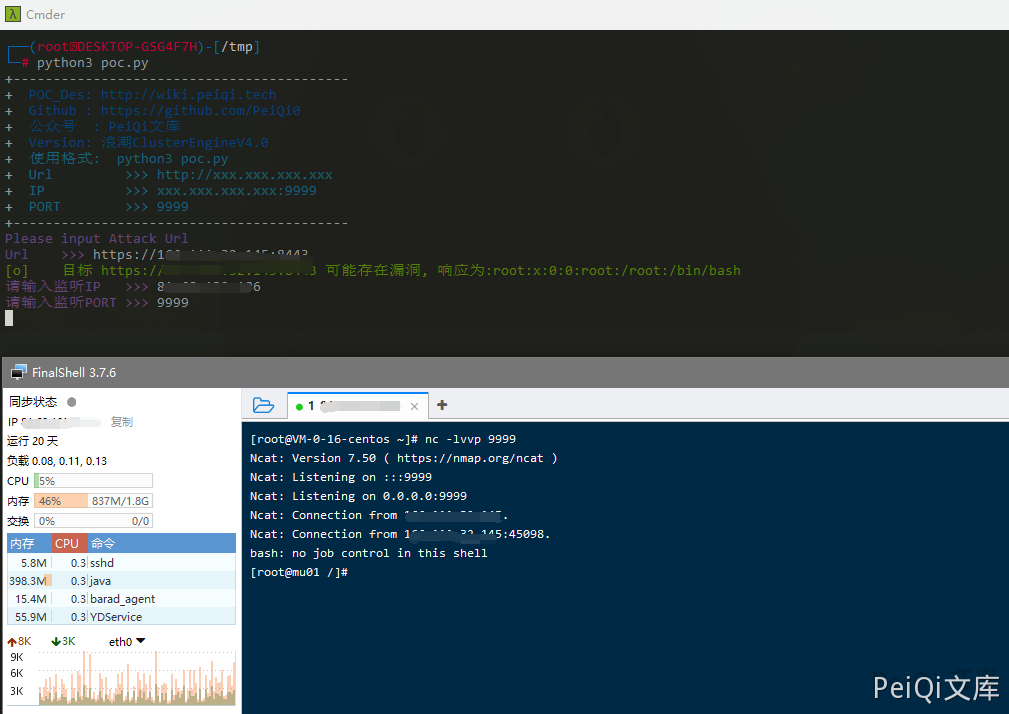Click the https://github.com/PeiQi0 URL in Cmder
1009x714 pixels.
200,111
